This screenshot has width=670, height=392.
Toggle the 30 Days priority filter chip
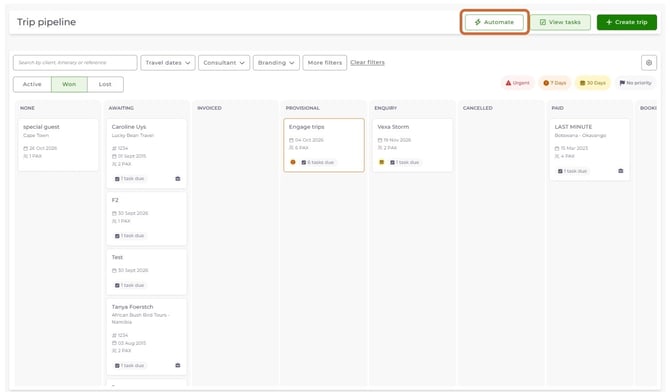point(593,83)
